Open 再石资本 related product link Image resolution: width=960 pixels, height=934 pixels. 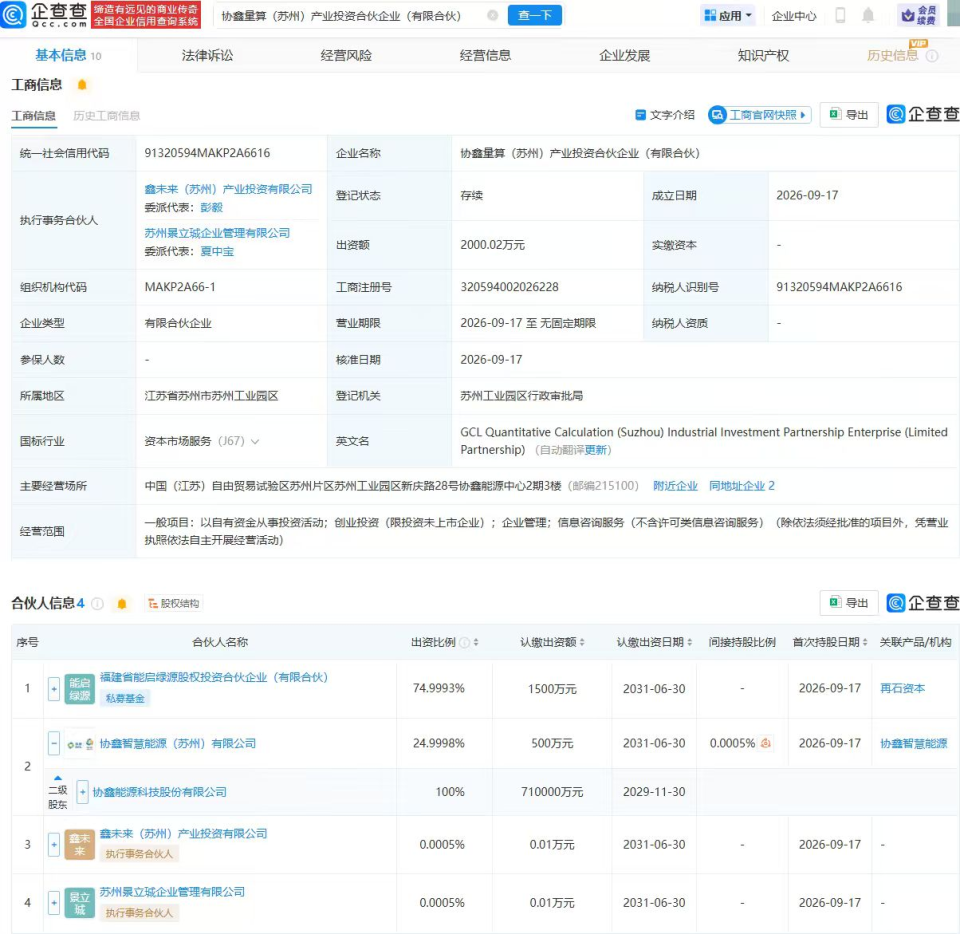[x=902, y=689]
